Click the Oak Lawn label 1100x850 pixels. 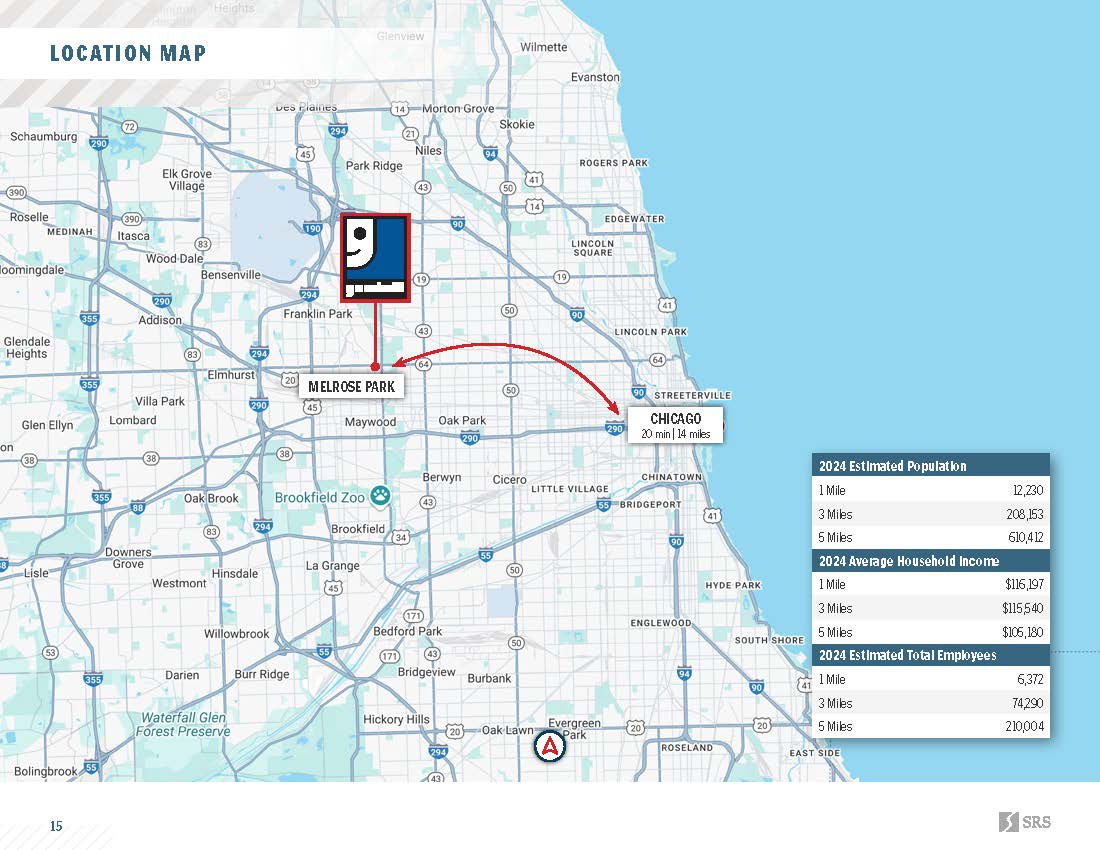pos(507,730)
